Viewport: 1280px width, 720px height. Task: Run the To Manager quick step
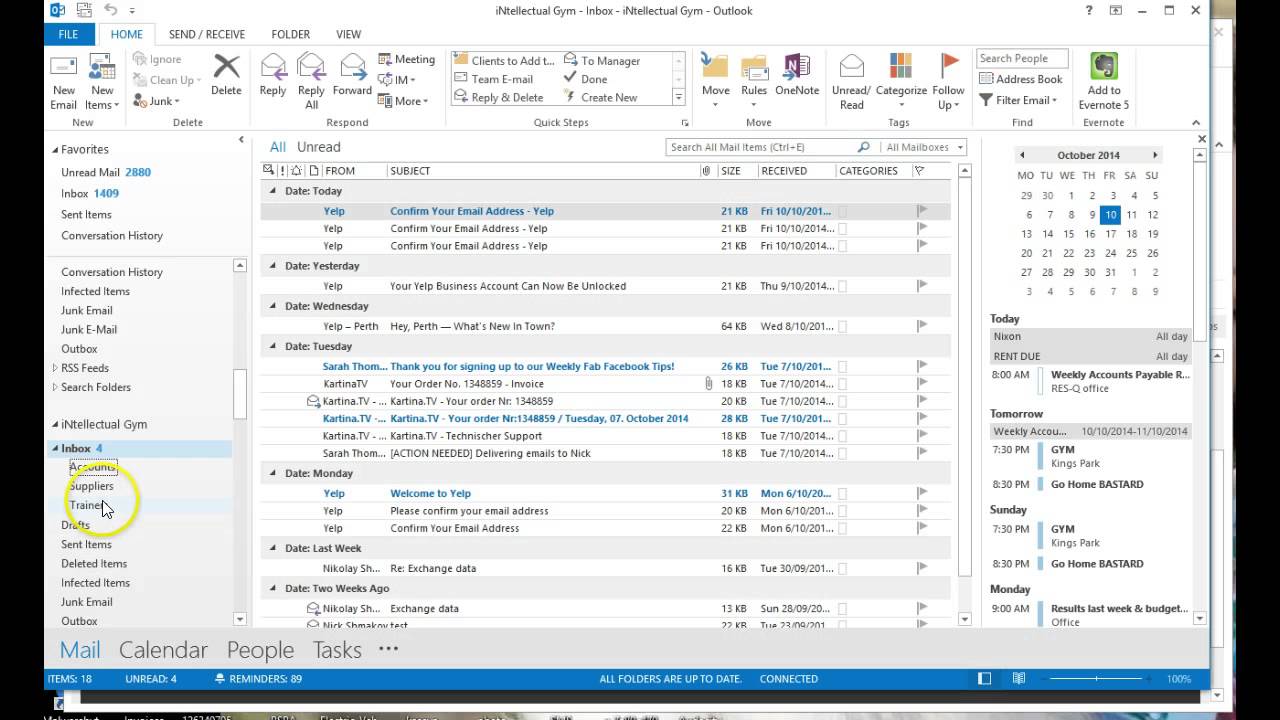pos(602,61)
